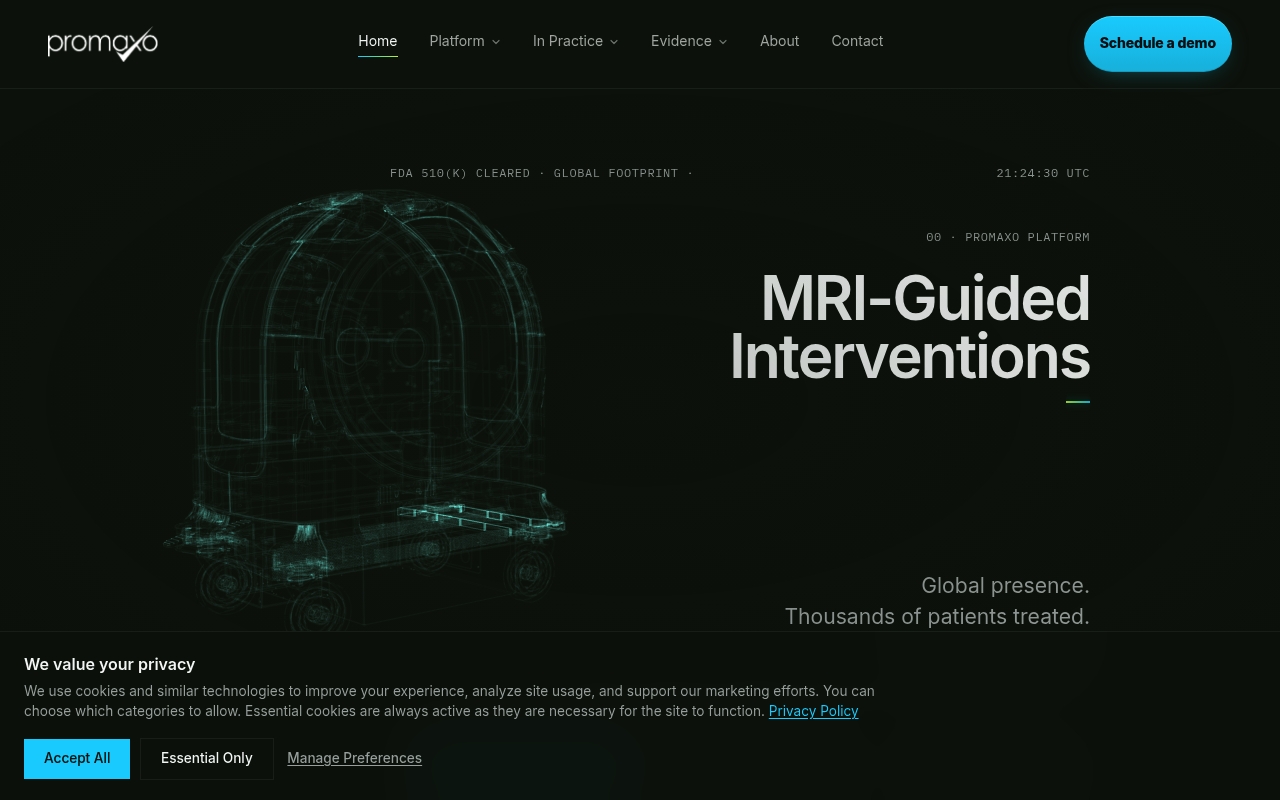Click 'Thousands of patients treated.' text

pyautogui.click(x=937, y=616)
